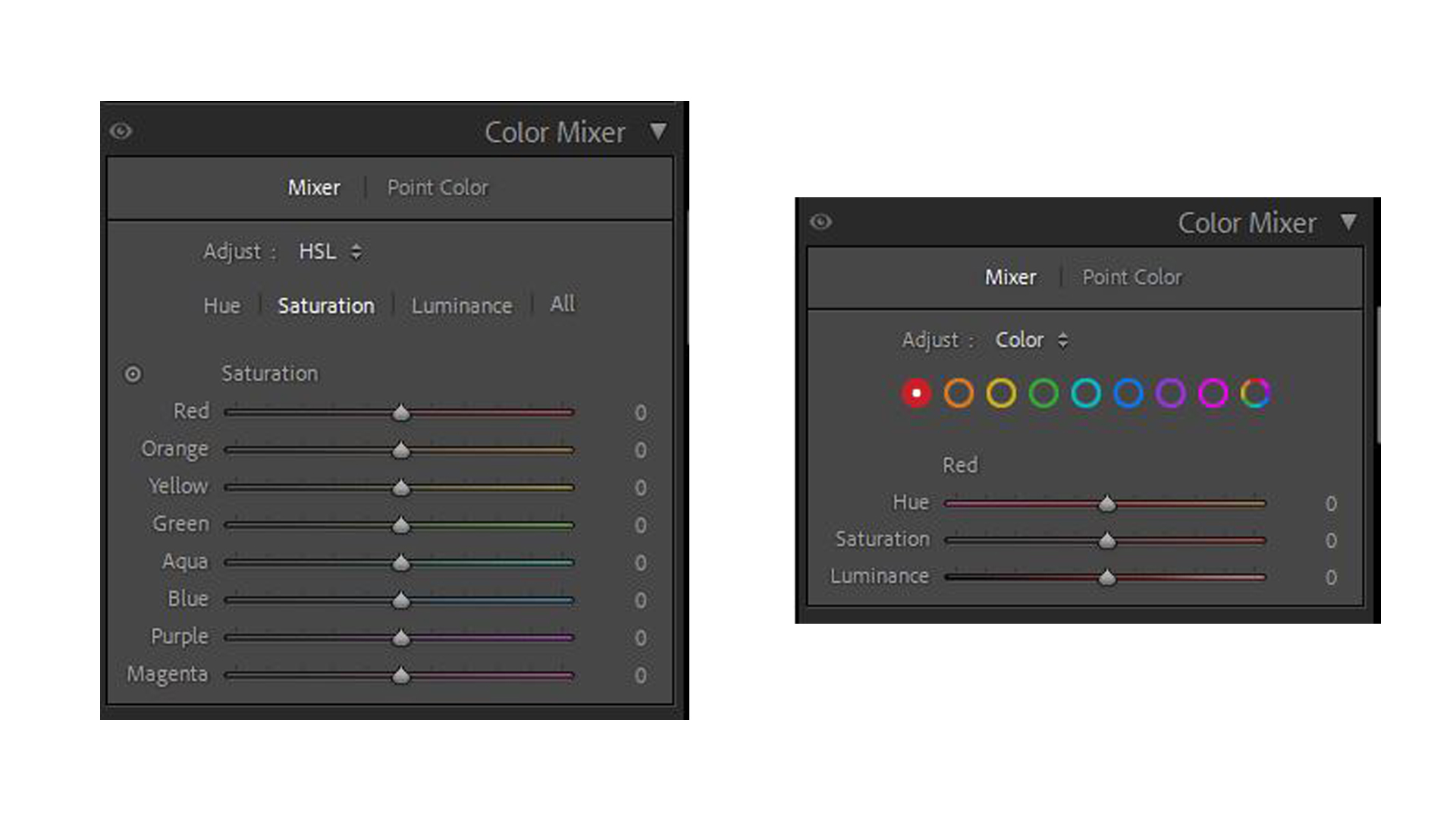
Task: Select the purple color circle
Action: pyautogui.click(x=1170, y=393)
